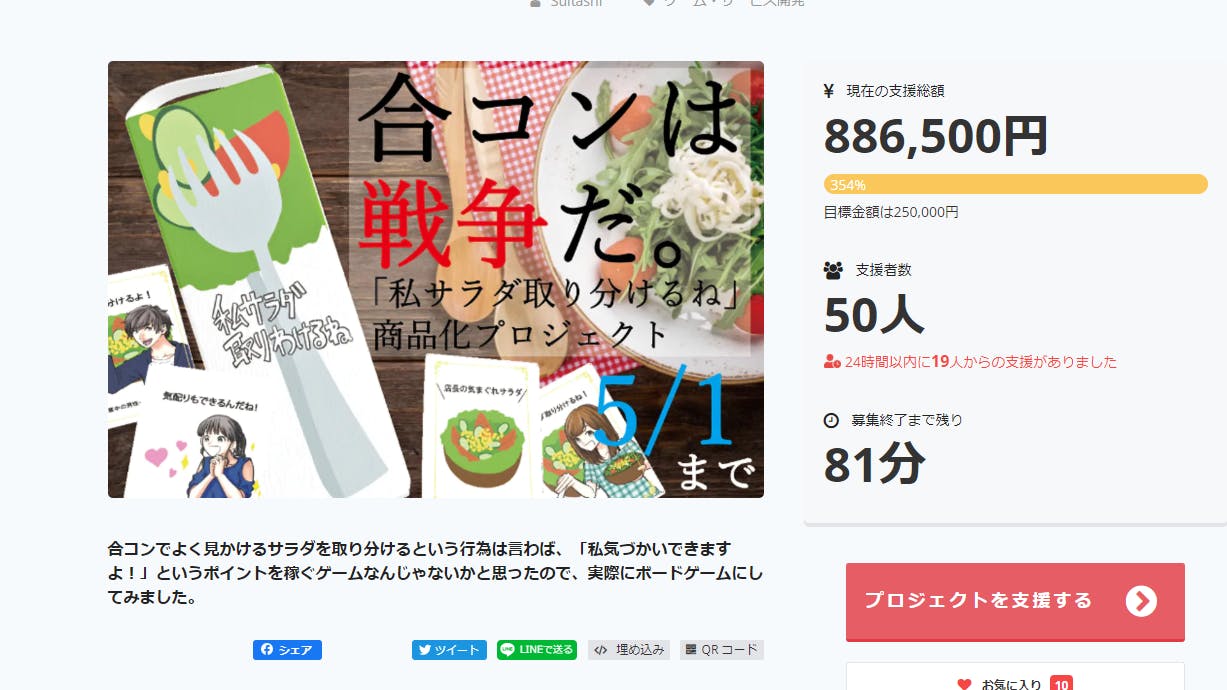Click the Twitter tweet button
The height and width of the screenshot is (690, 1227).
[449, 650]
